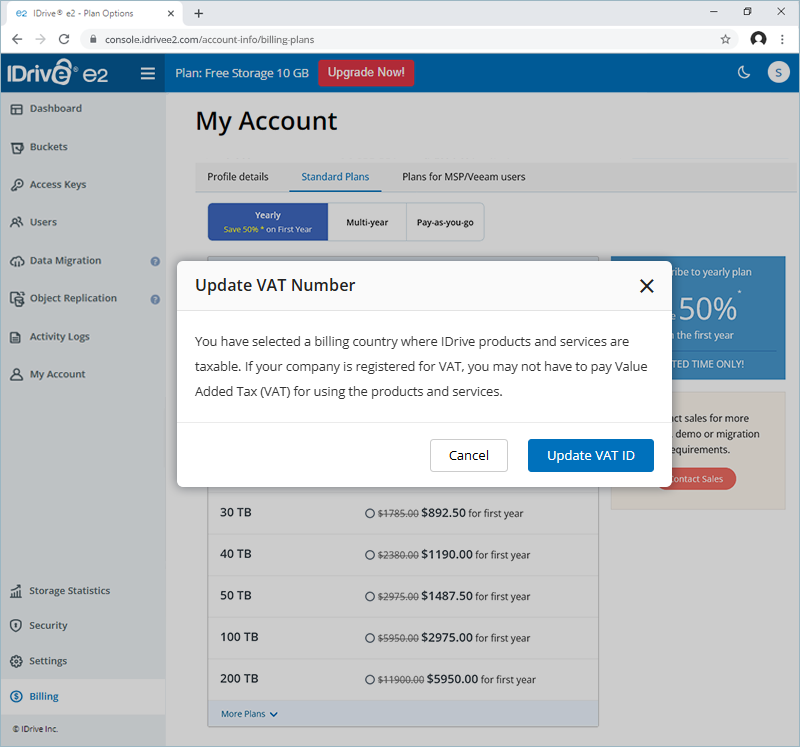
Task: Click the Users people icon
Action: pos(17,222)
